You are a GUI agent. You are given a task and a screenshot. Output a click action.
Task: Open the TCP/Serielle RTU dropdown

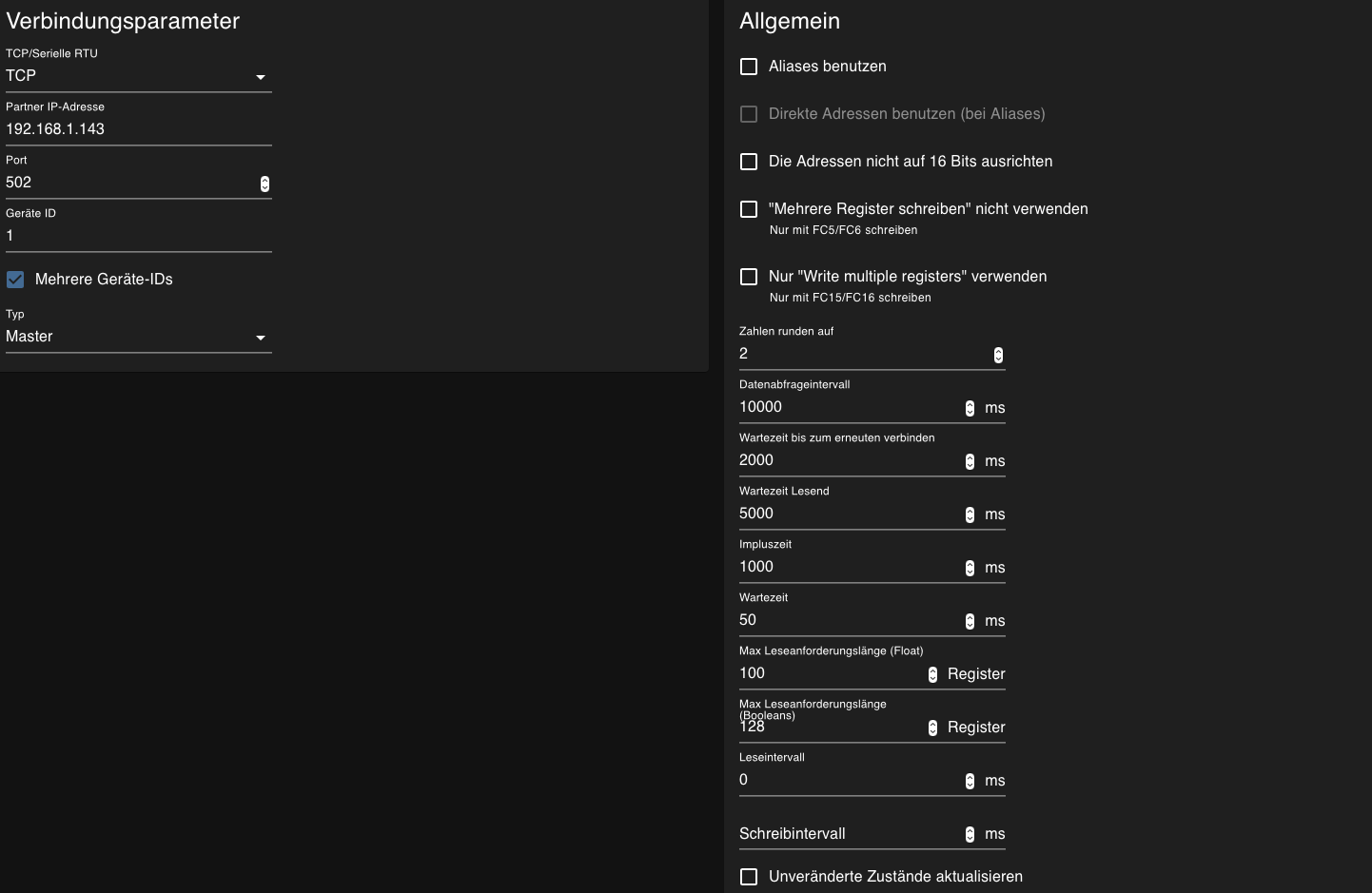[138, 76]
